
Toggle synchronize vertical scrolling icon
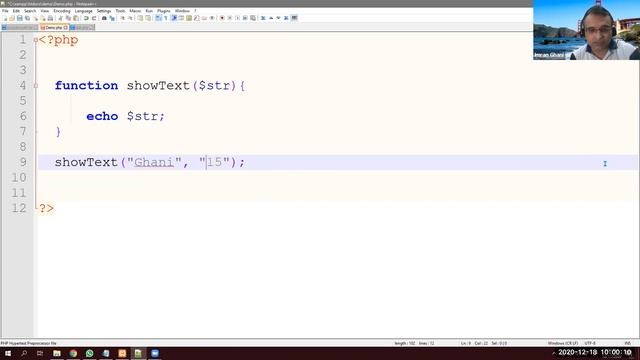point(140,18)
